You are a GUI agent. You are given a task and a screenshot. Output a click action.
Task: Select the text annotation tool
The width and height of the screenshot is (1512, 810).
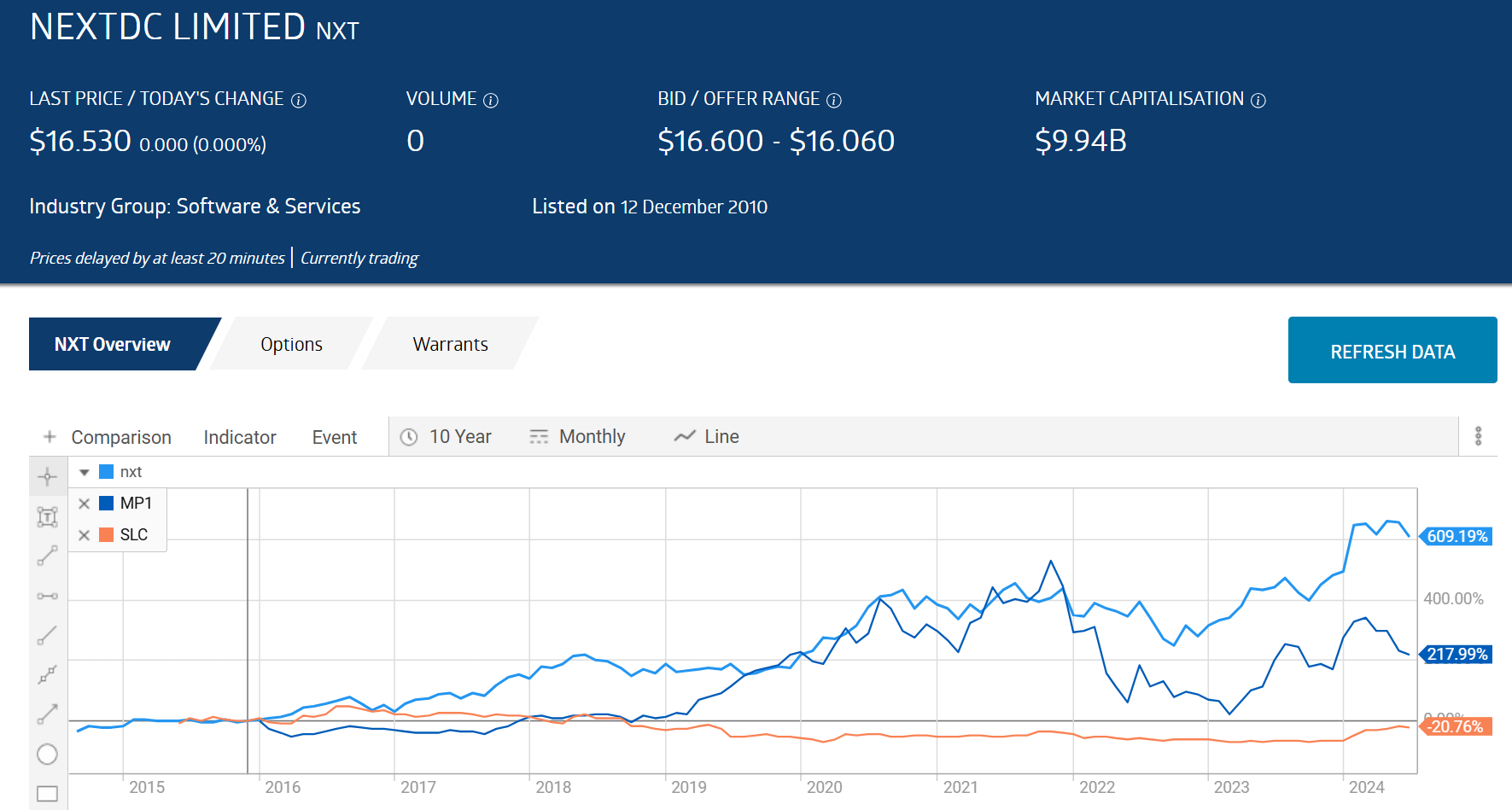pyautogui.click(x=48, y=516)
